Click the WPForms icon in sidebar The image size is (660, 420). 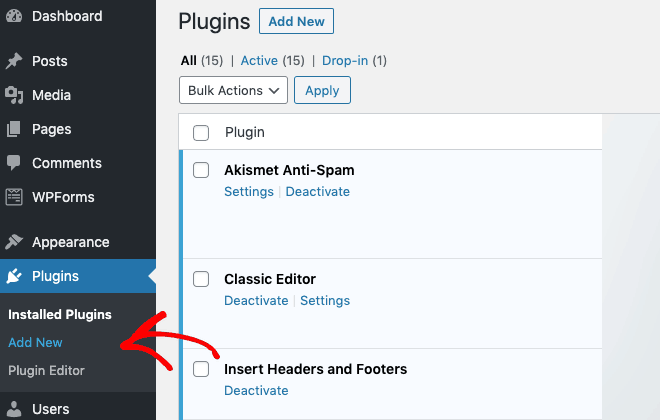click(14, 197)
